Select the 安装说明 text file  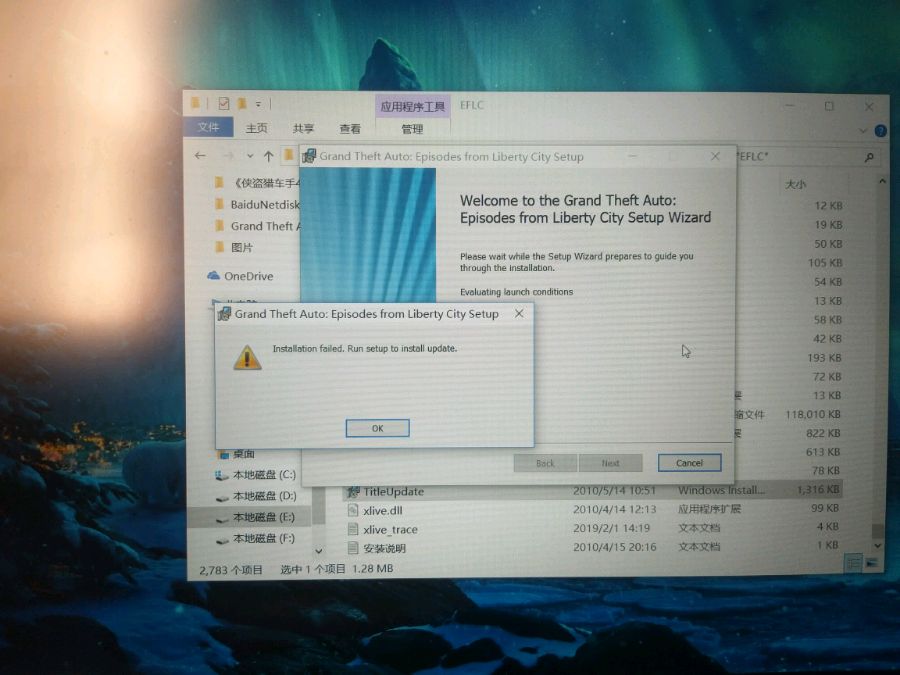tap(384, 548)
